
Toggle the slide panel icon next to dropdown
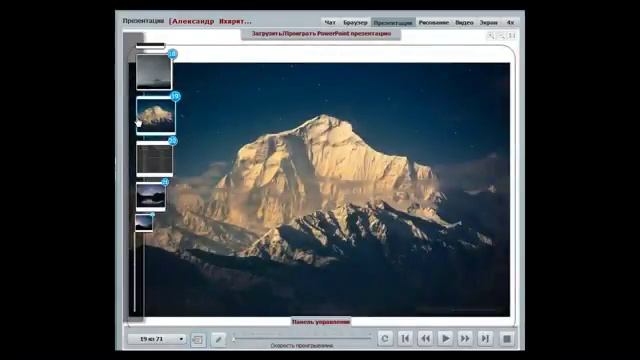pyautogui.click(x=198, y=339)
